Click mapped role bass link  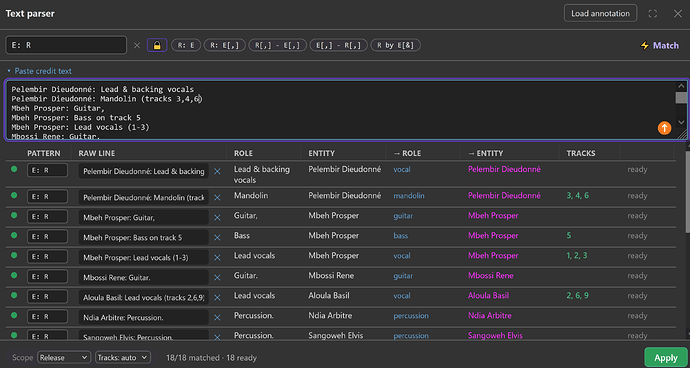coord(400,236)
